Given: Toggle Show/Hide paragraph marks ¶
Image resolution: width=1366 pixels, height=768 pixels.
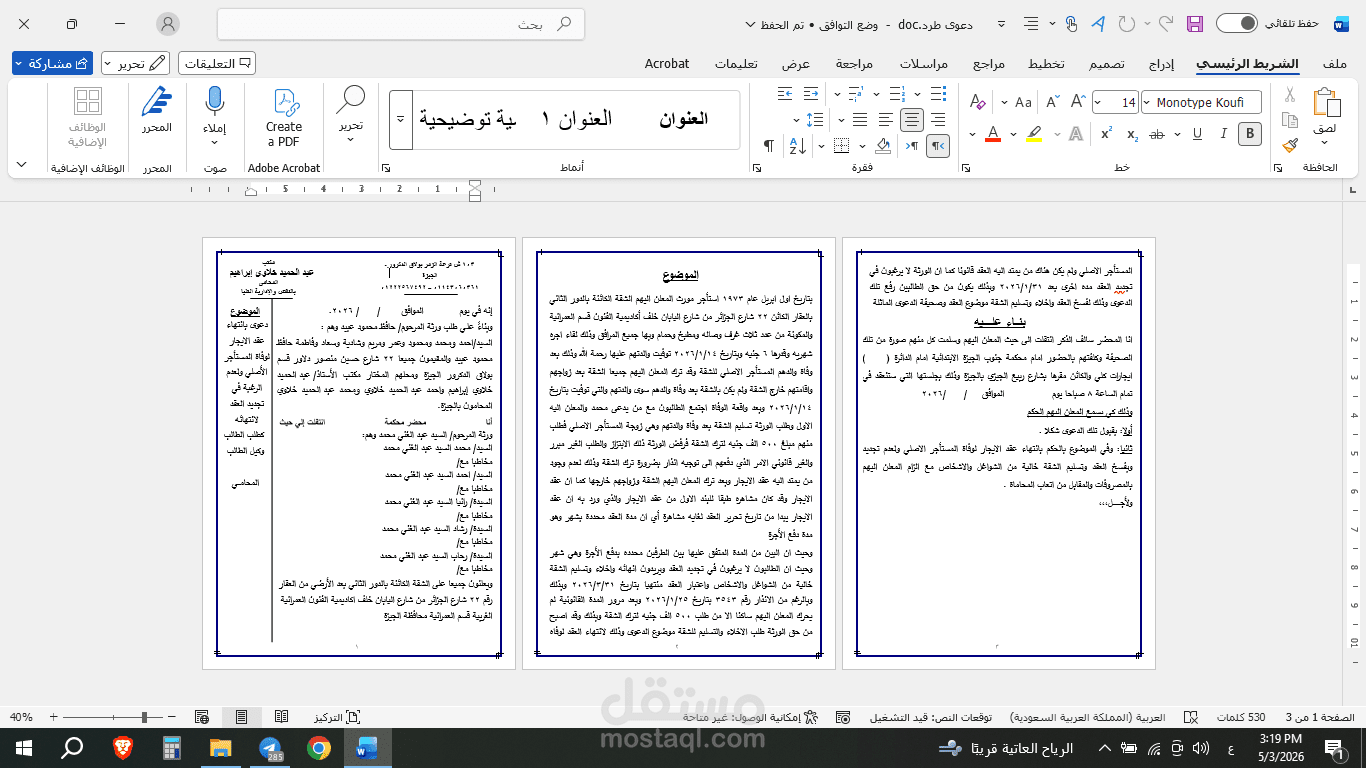Looking at the screenshot, I should point(769,146).
